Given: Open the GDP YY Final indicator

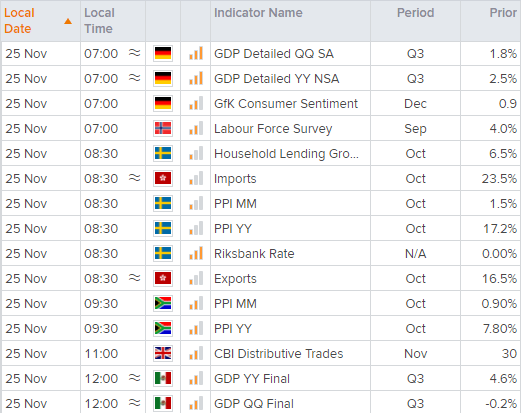Looking at the screenshot, I should coord(252,378).
